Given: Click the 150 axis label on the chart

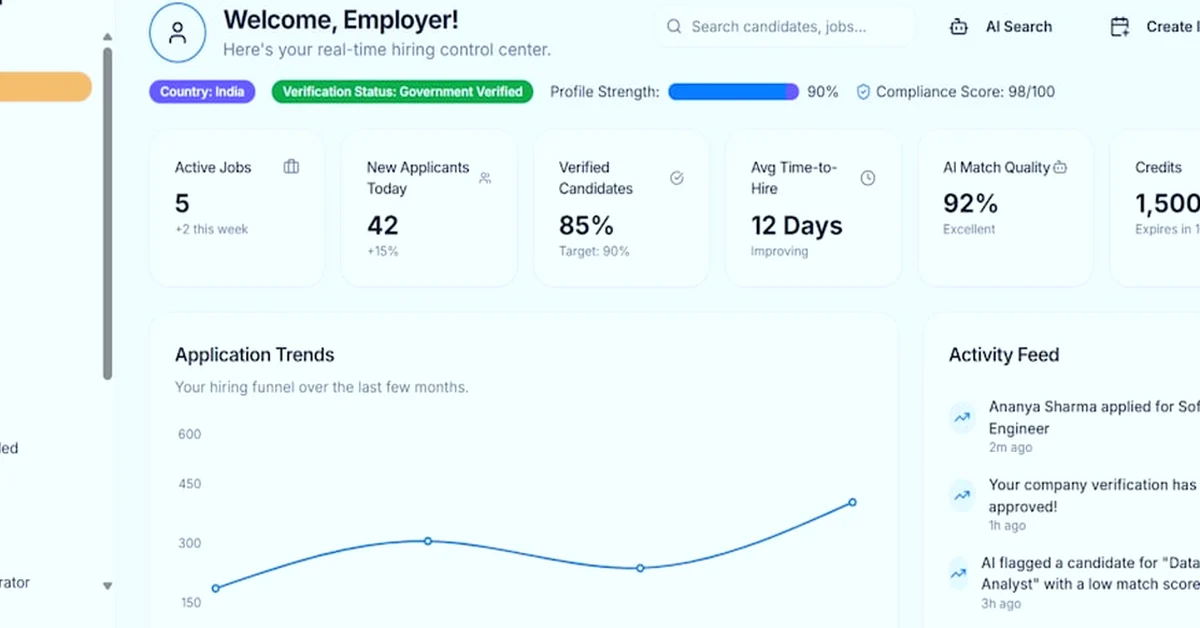Looking at the screenshot, I should point(189,602).
